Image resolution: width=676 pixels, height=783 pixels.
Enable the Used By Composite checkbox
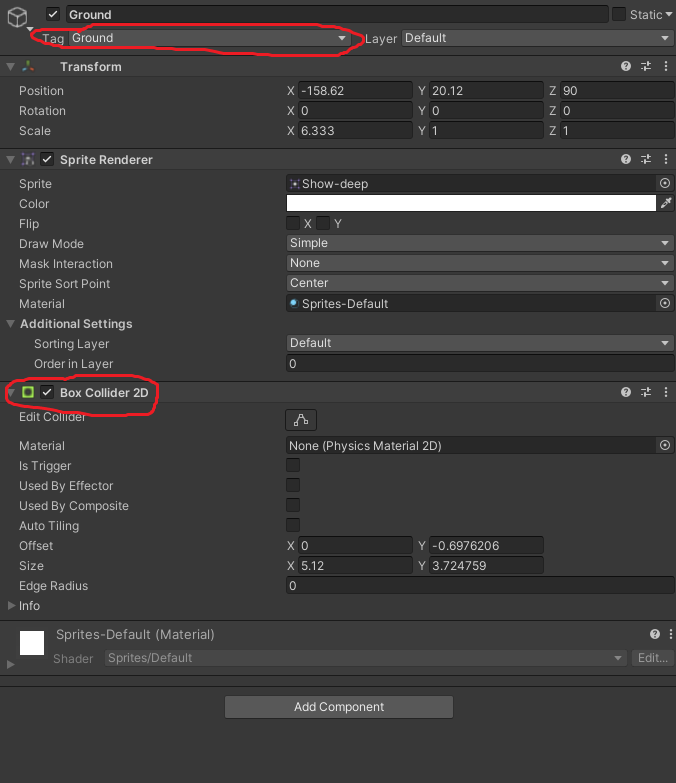point(293,505)
